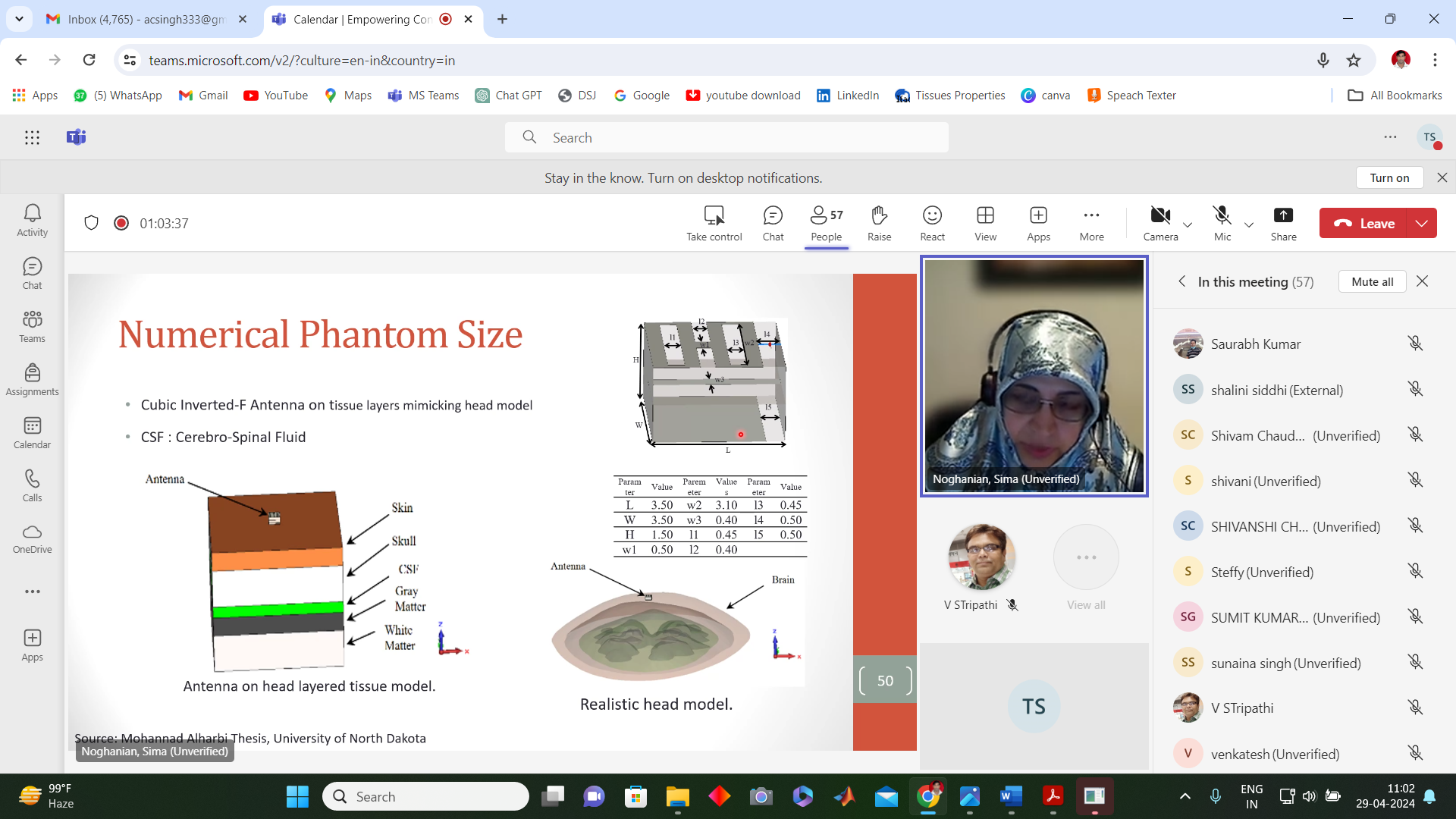Viewport: 1456px width, 819px height.
Task: Open Microsoft Word from the taskbar
Action: pyautogui.click(x=1011, y=796)
